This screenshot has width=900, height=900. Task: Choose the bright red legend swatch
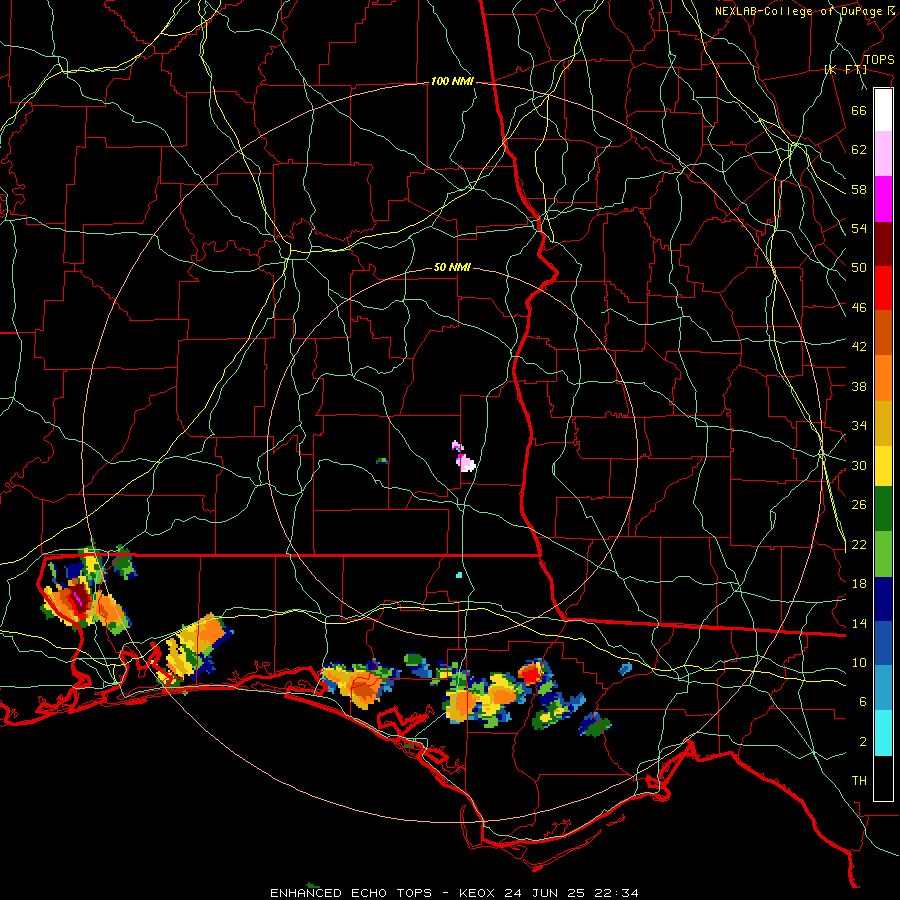[883, 288]
